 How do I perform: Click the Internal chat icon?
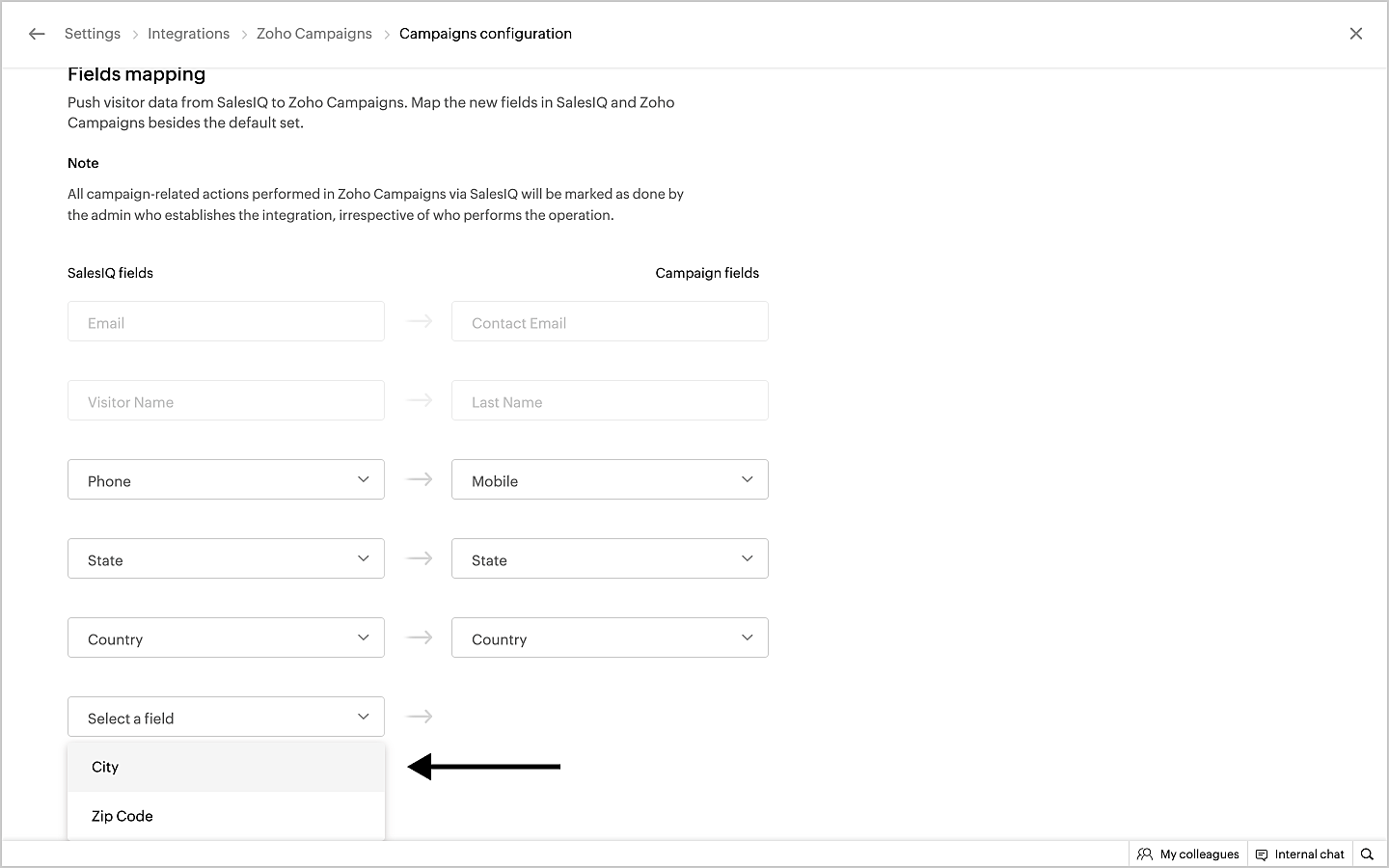tap(1262, 854)
